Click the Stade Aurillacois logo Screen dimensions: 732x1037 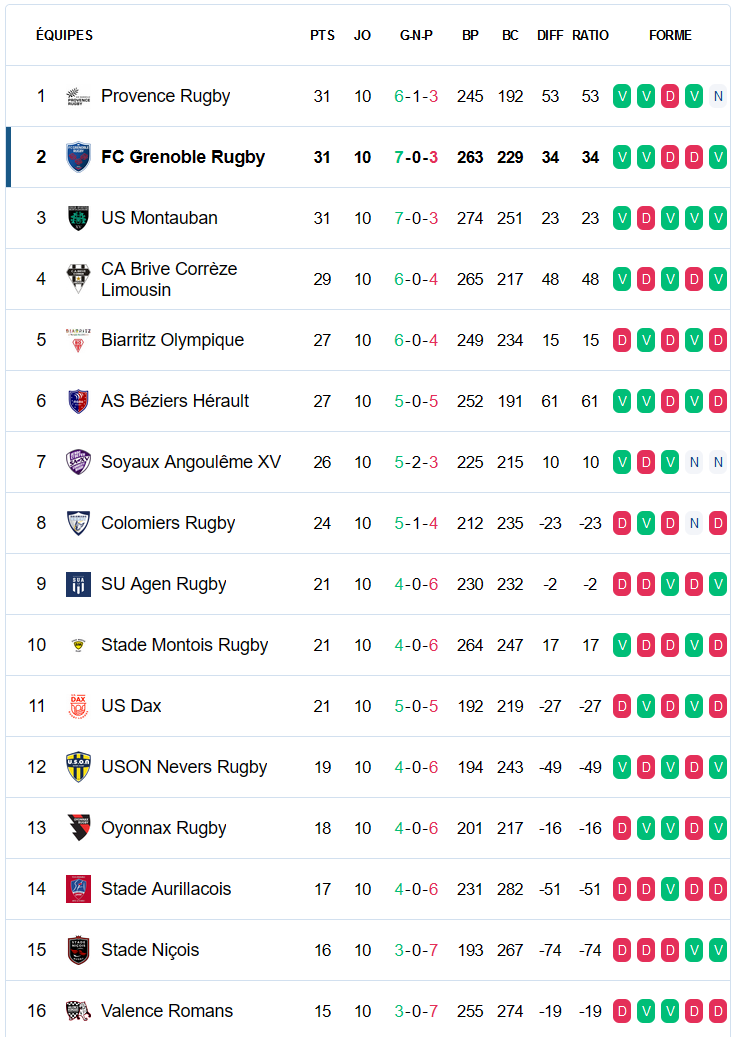tap(78, 889)
